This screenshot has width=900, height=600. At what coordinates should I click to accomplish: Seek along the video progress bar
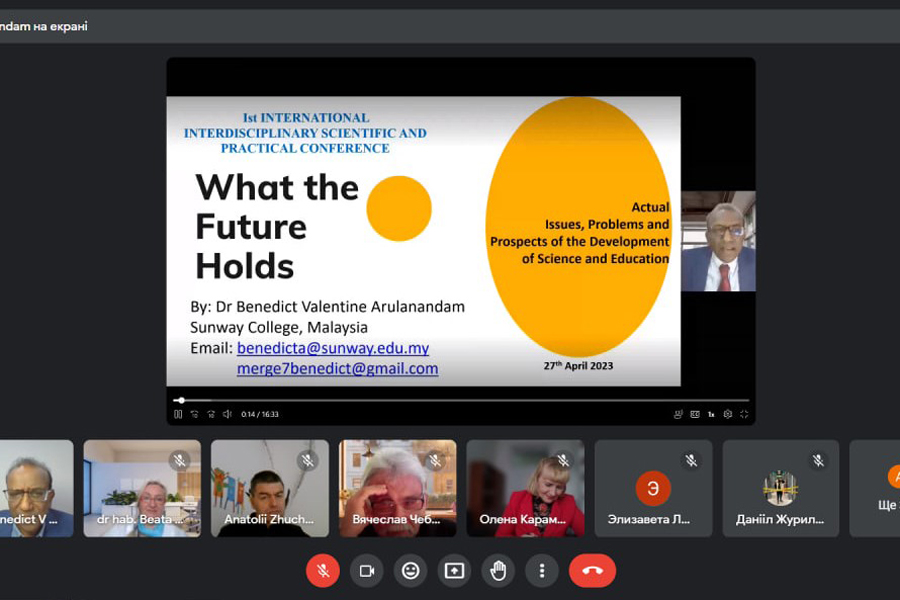click(x=461, y=400)
